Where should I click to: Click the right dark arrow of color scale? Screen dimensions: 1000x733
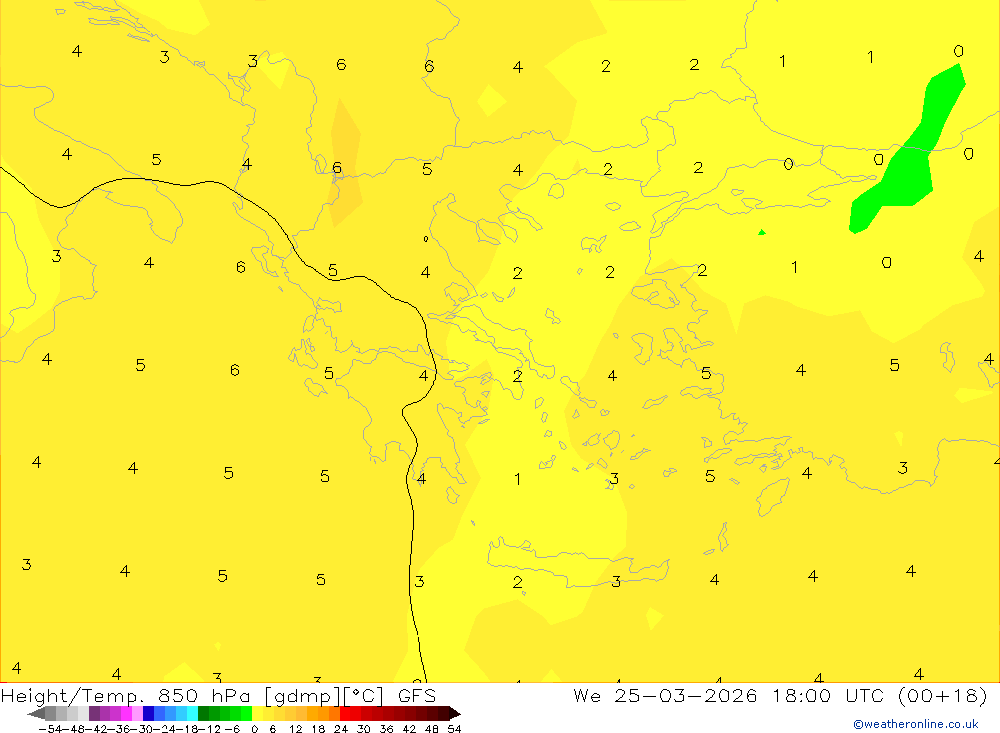(455, 714)
